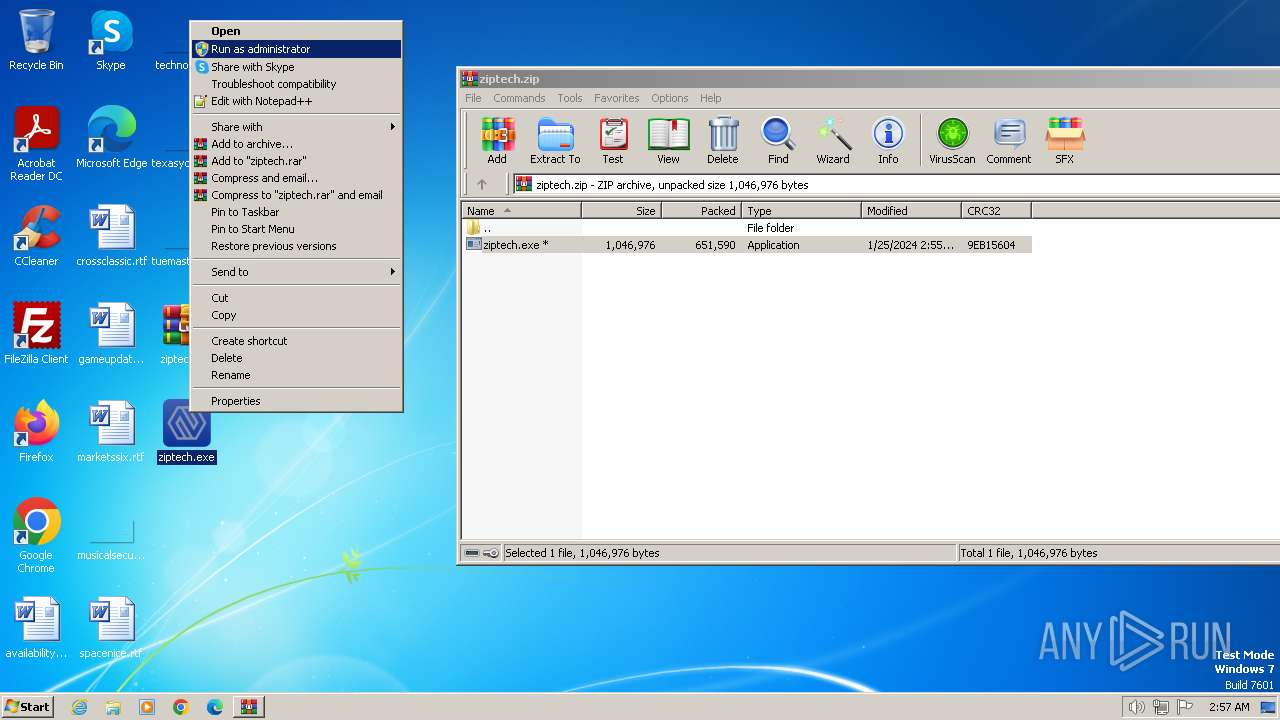Click the Delete trash icon in WinRAR
1280x720 pixels.
[x=723, y=141]
